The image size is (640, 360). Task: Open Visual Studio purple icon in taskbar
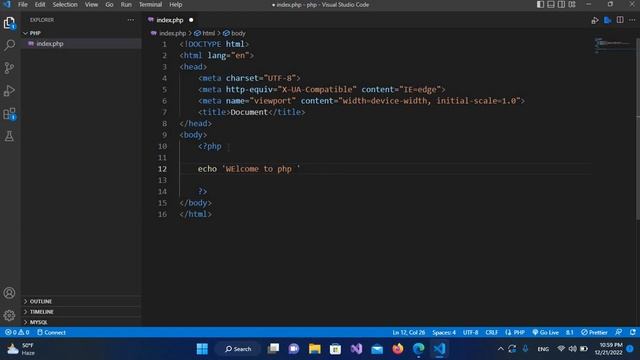click(x=356, y=349)
